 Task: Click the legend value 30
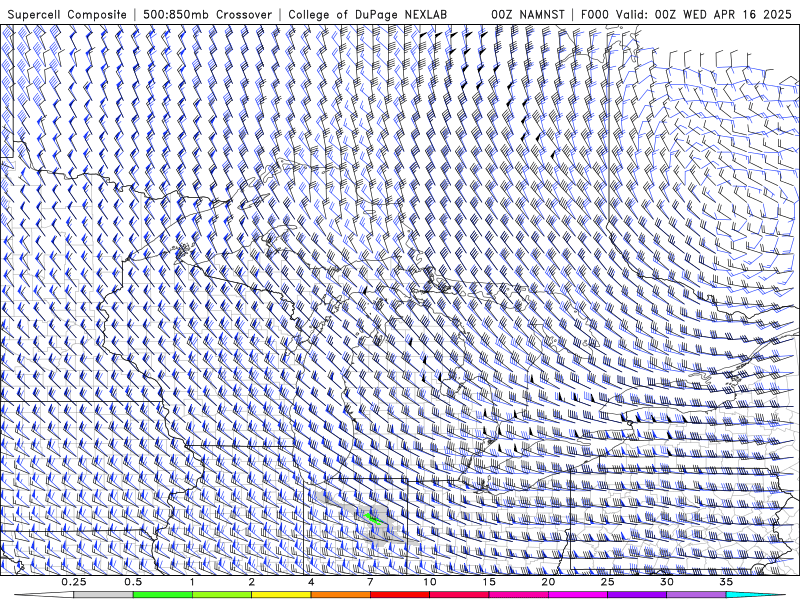coord(666,582)
